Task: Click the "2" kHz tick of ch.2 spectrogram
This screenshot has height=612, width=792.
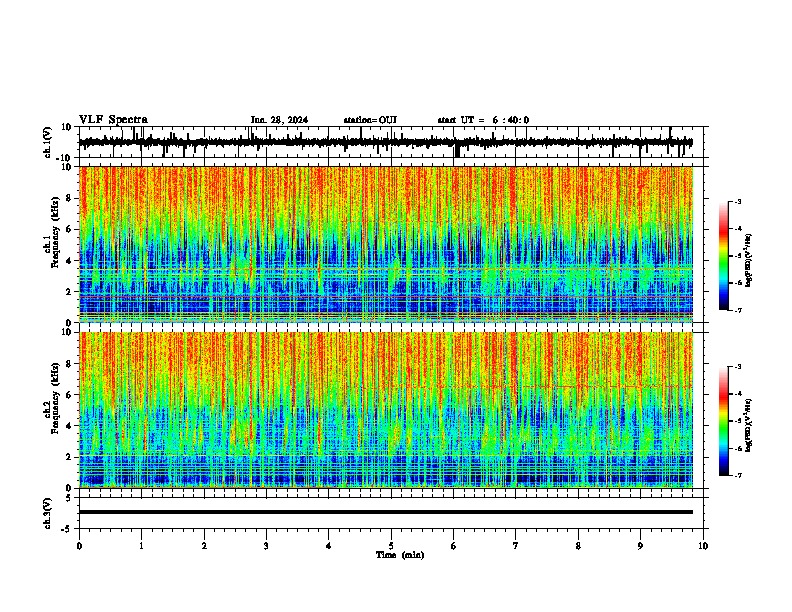Action: 70,457
